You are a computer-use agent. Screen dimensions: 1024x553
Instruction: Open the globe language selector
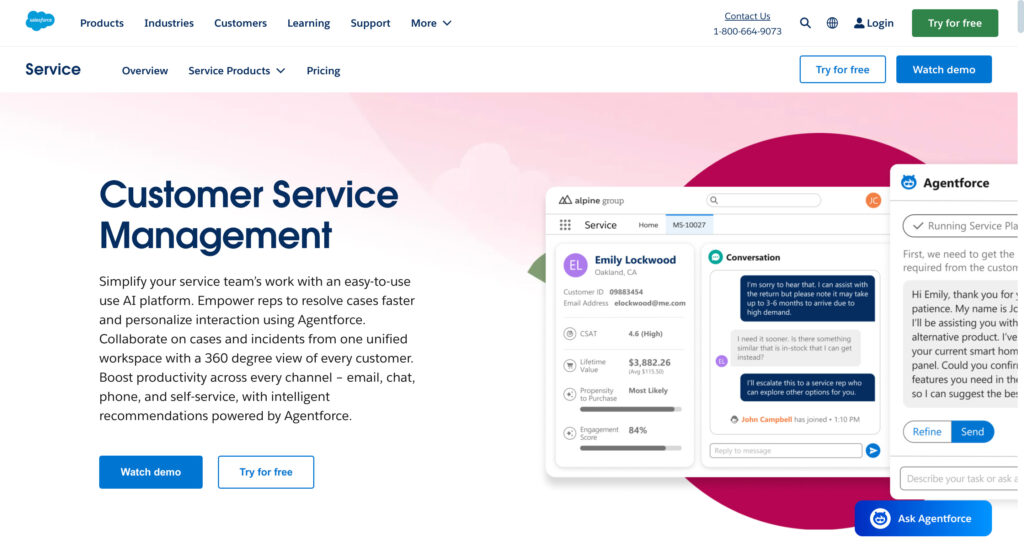coord(832,23)
